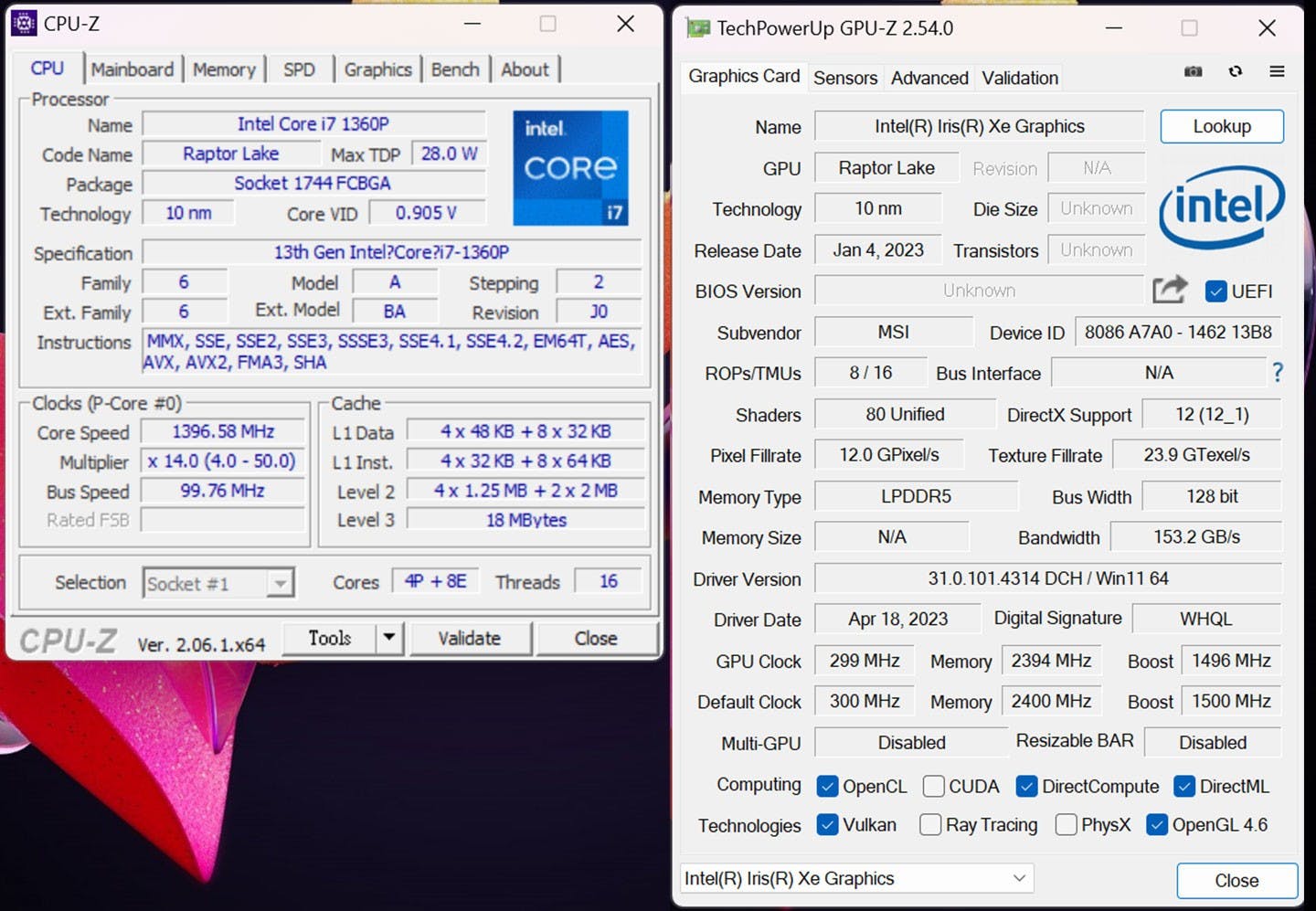Viewport: 1316px width, 911px height.
Task: Click the Device ID field value
Action: [x=1178, y=332]
